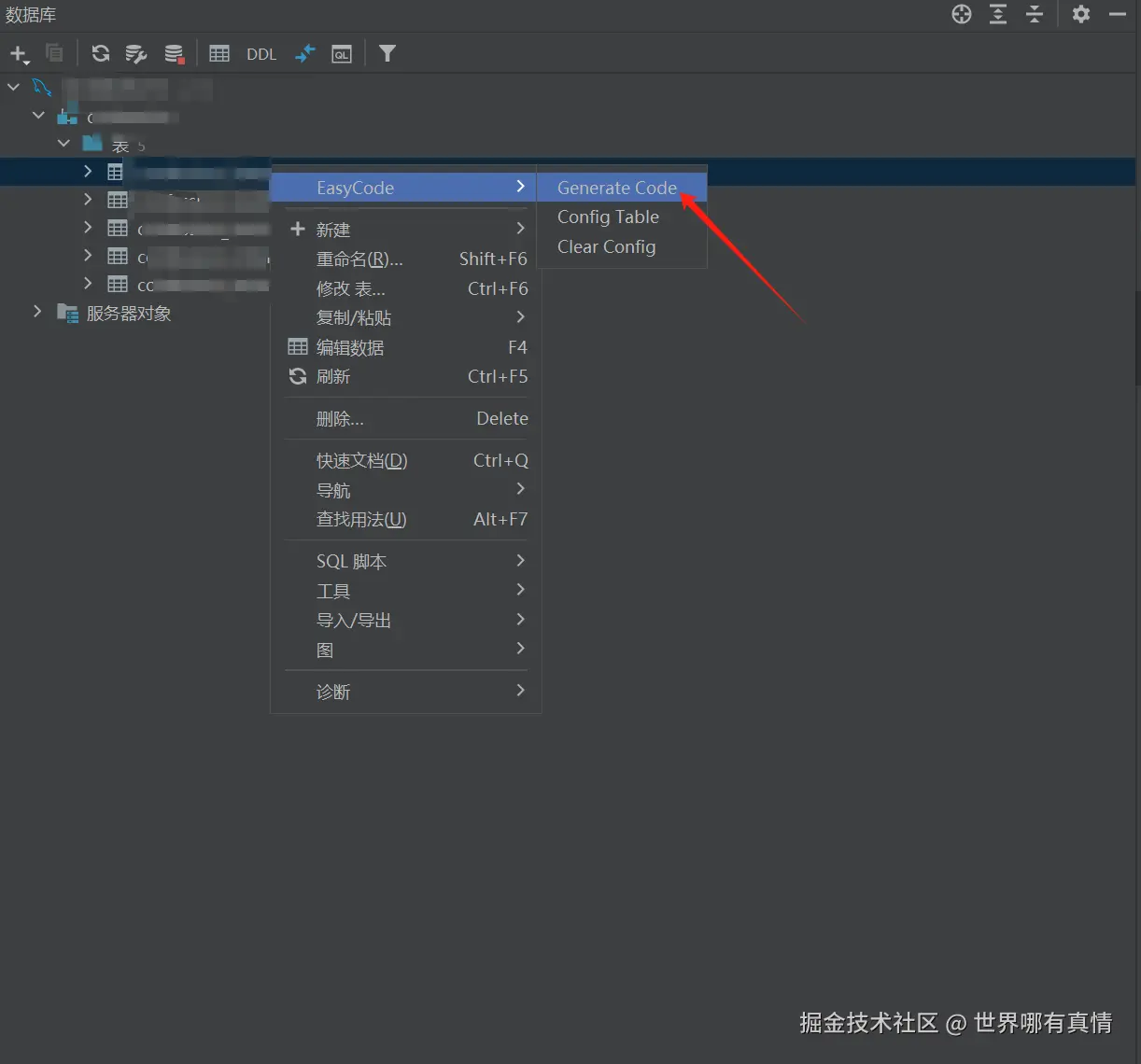Select 查找用法(U) menu entry
1141x1064 pixels.
coord(406,519)
